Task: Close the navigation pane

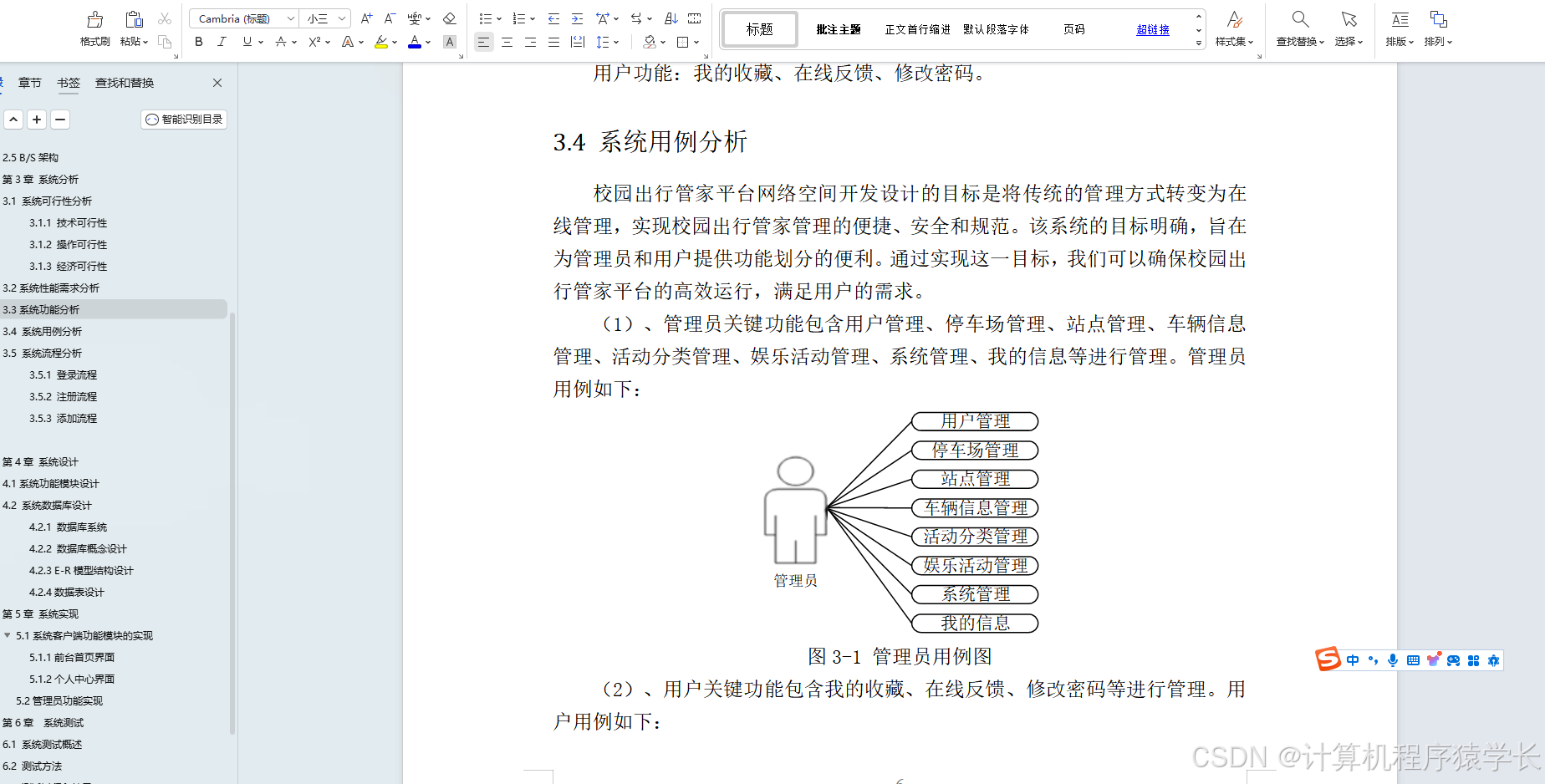Action: coord(217,83)
